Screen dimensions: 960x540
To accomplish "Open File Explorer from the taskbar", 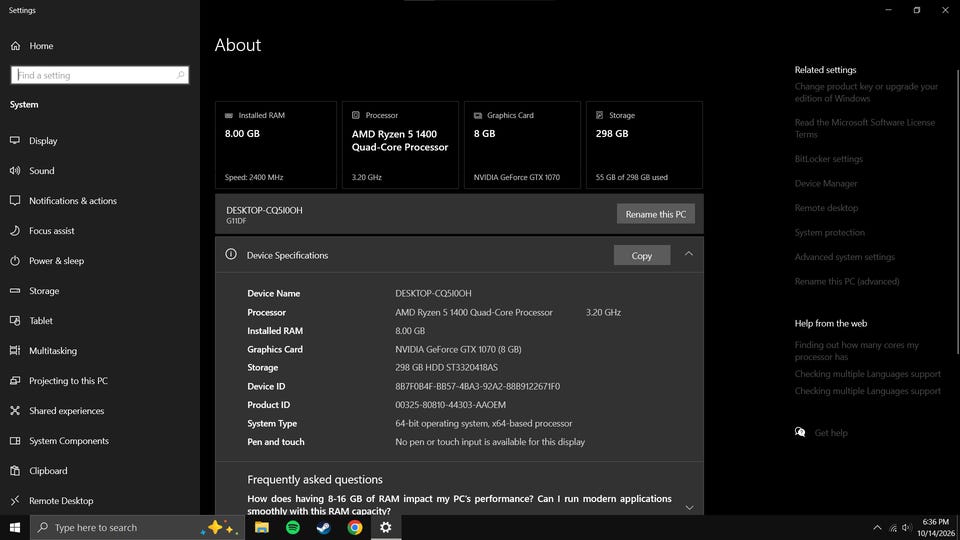I will 261,527.
